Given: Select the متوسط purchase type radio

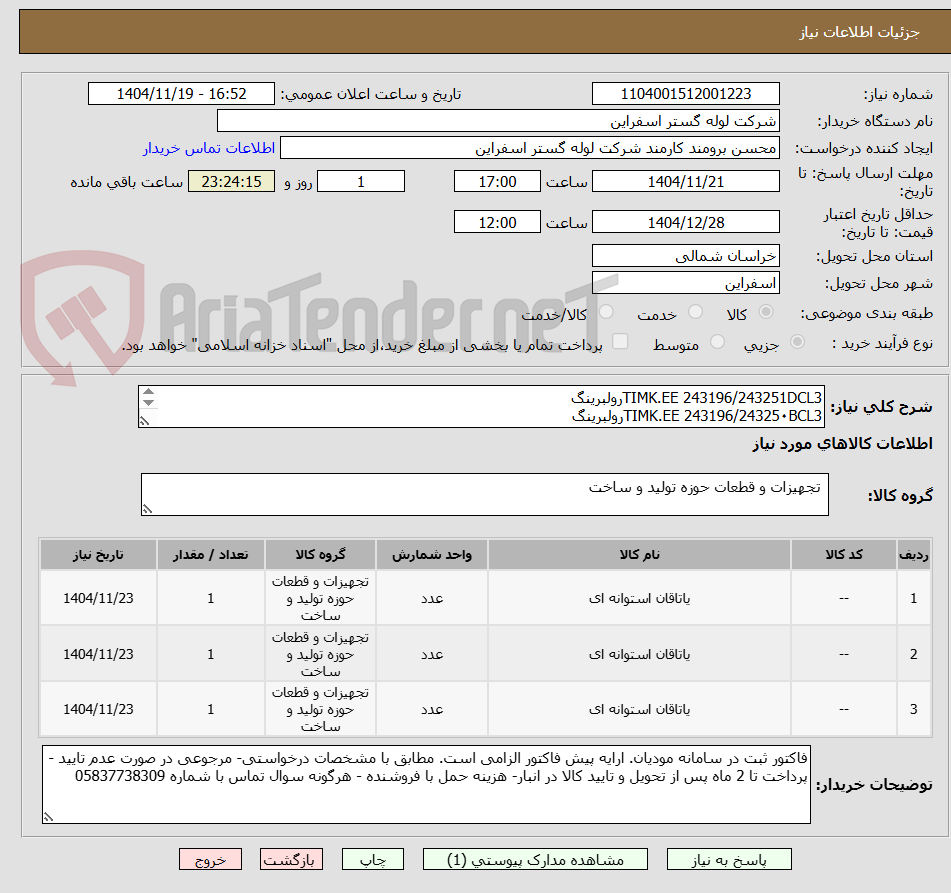Looking at the screenshot, I should point(717,342).
